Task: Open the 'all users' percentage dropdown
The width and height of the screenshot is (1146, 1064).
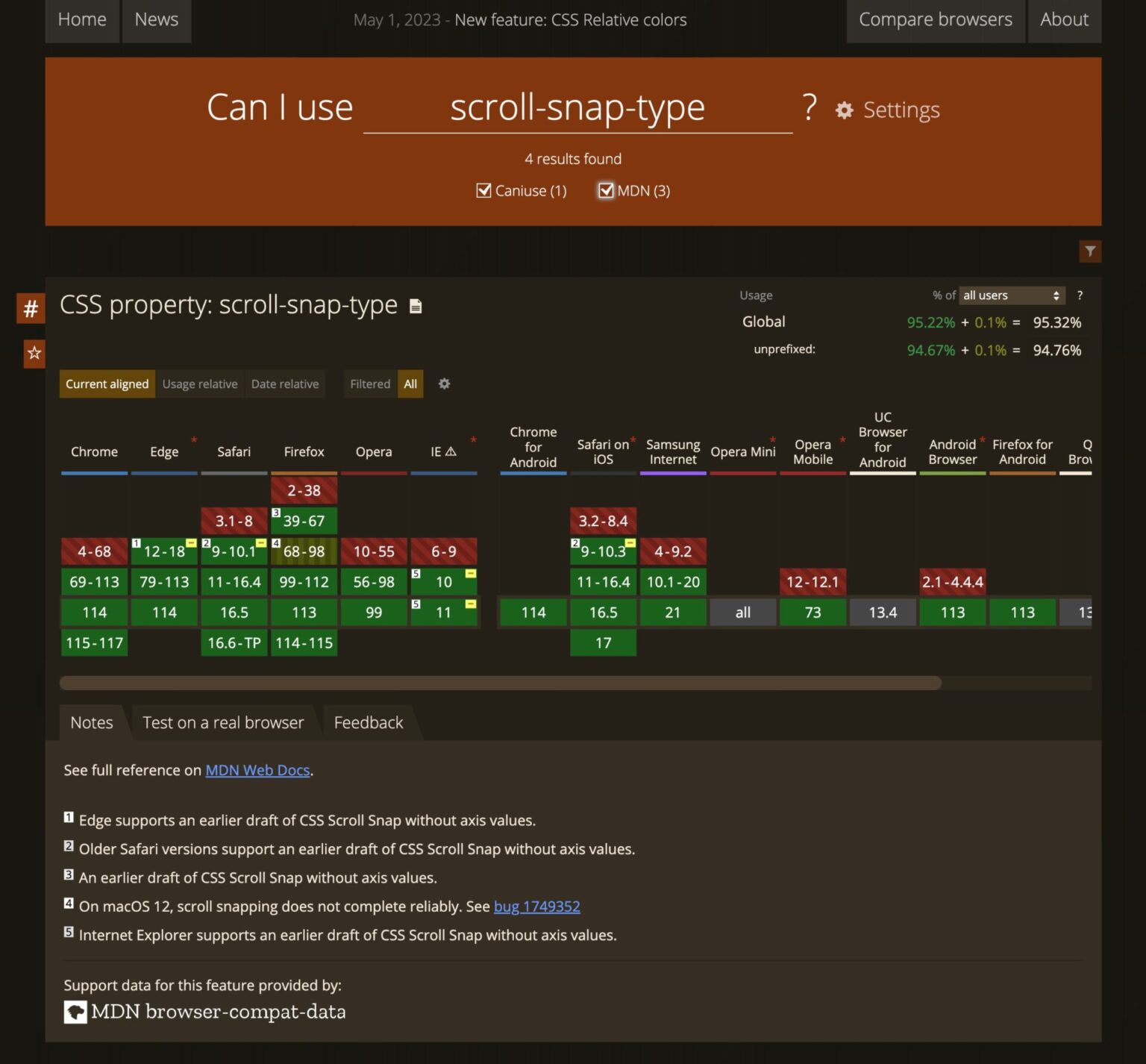Action: pos(1011,295)
